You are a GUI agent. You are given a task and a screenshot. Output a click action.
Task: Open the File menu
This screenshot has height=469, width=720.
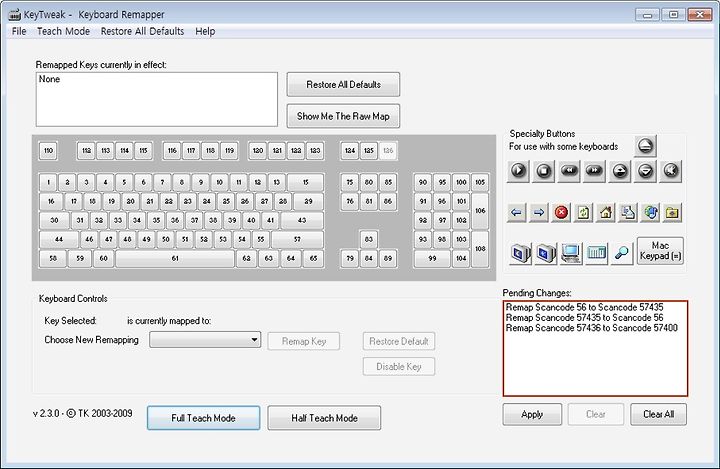[19, 31]
